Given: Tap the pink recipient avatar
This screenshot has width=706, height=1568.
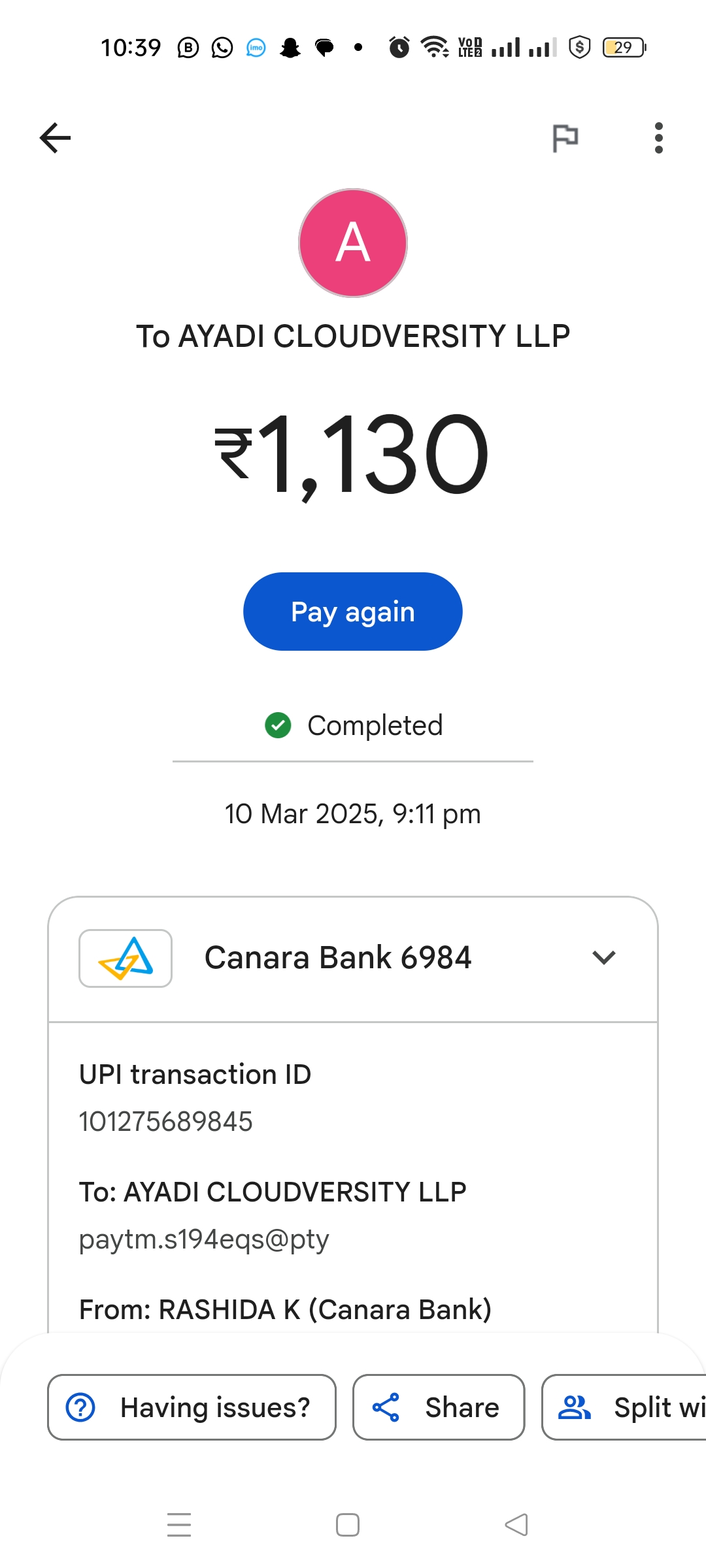Looking at the screenshot, I should (x=353, y=243).
